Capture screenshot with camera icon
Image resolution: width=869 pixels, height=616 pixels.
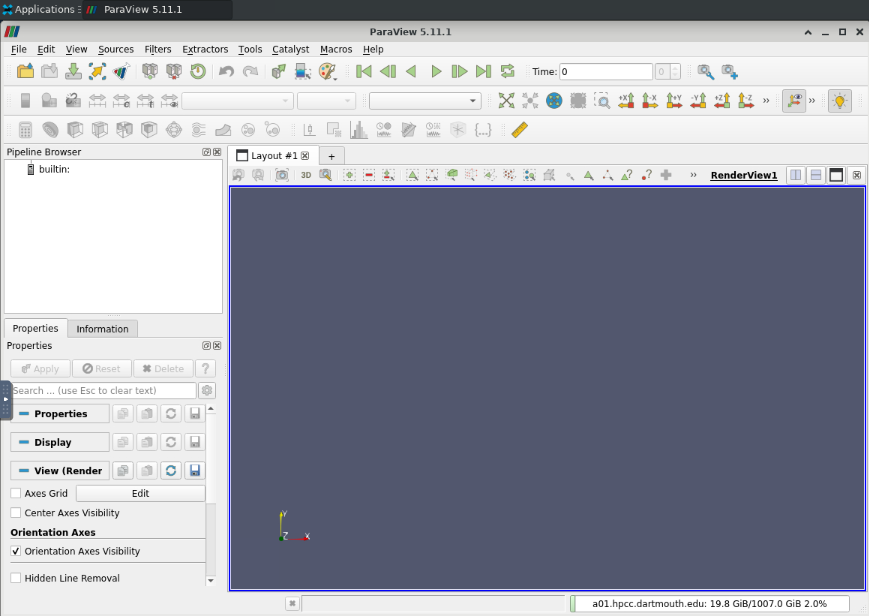point(282,175)
